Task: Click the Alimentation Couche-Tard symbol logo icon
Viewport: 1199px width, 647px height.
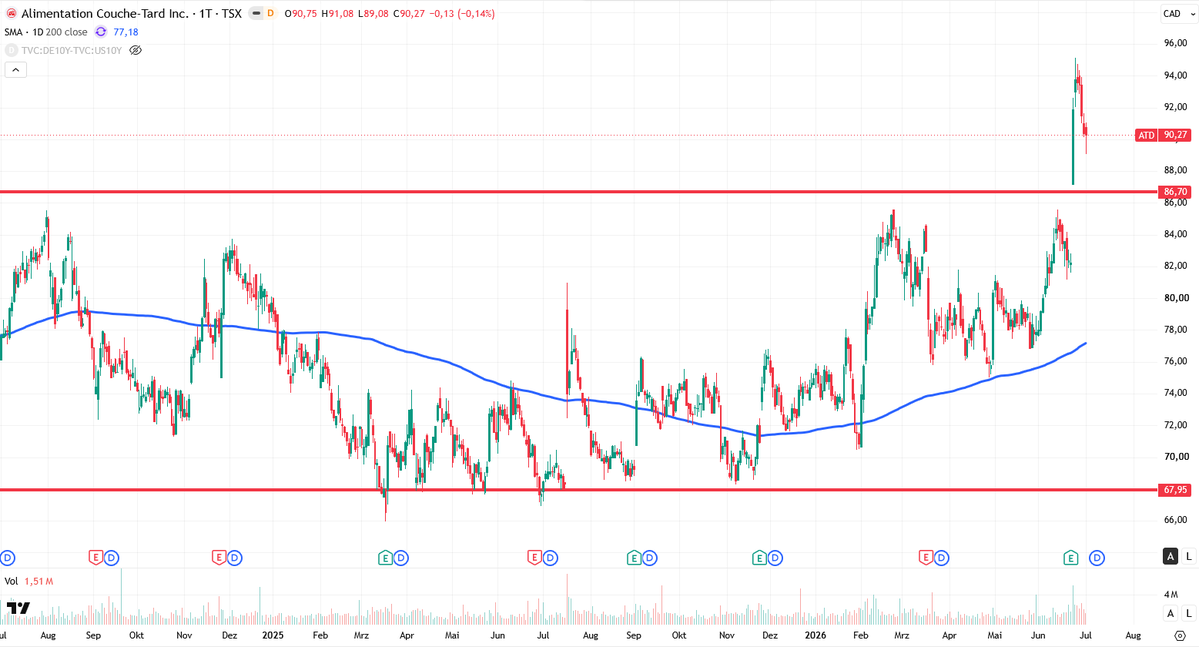Action: [x=11, y=14]
